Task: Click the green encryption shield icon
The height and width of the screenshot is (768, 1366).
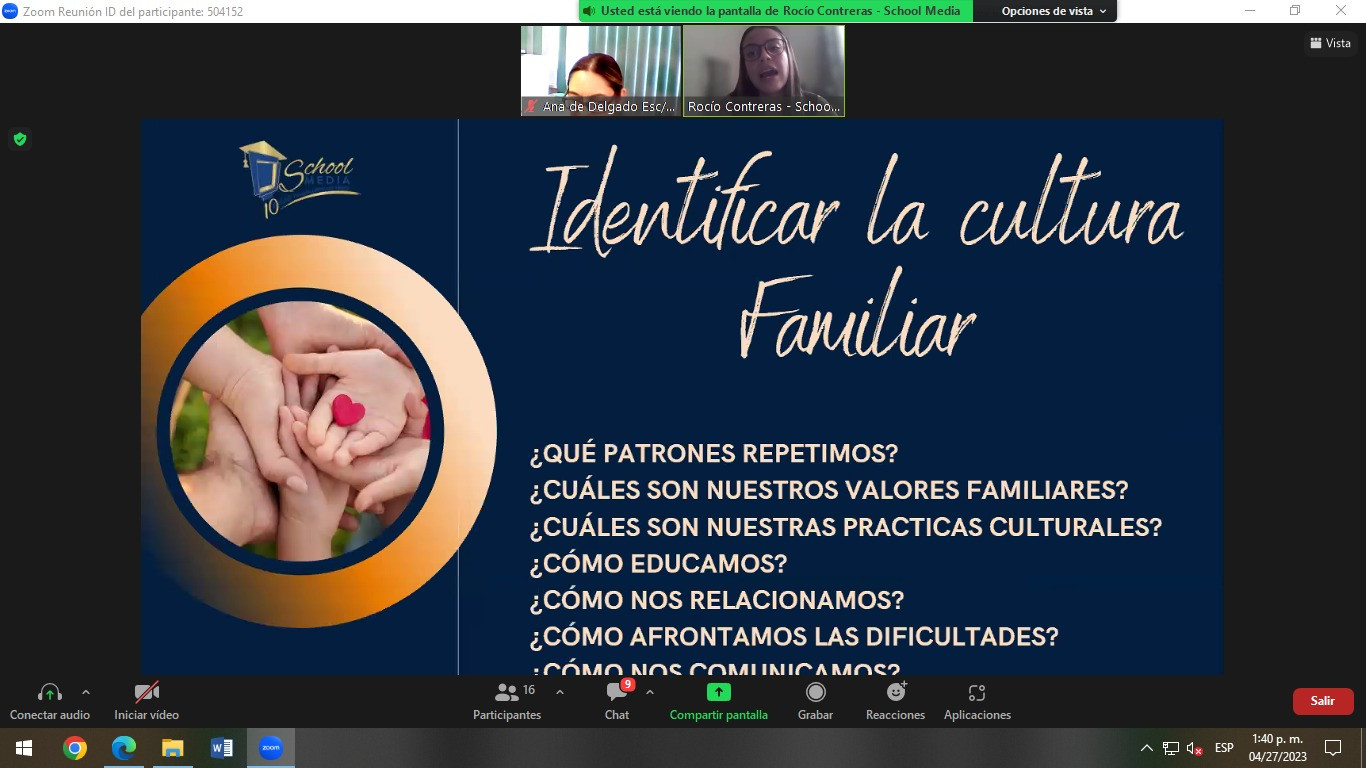Action: pos(20,139)
